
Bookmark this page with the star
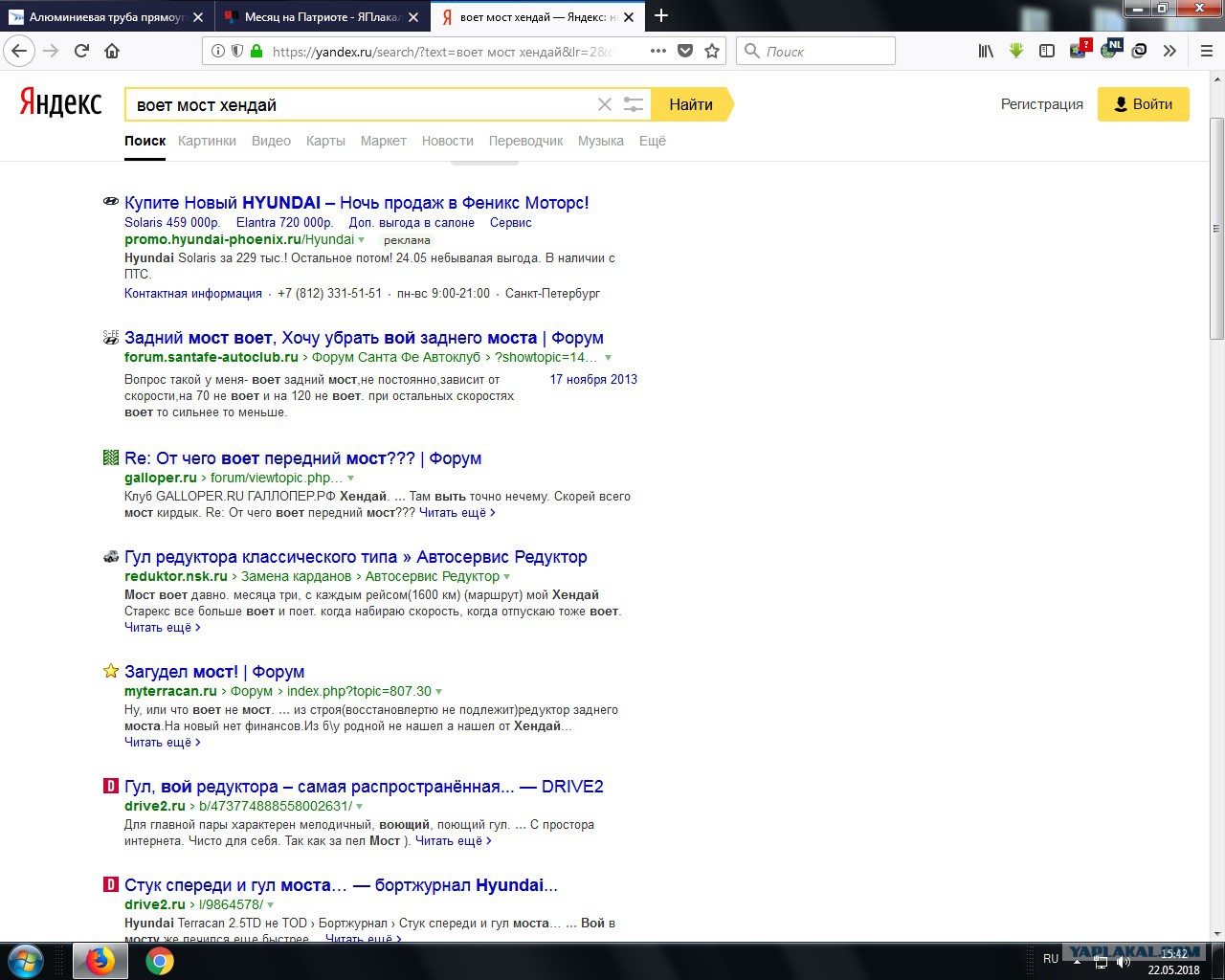[x=712, y=51]
